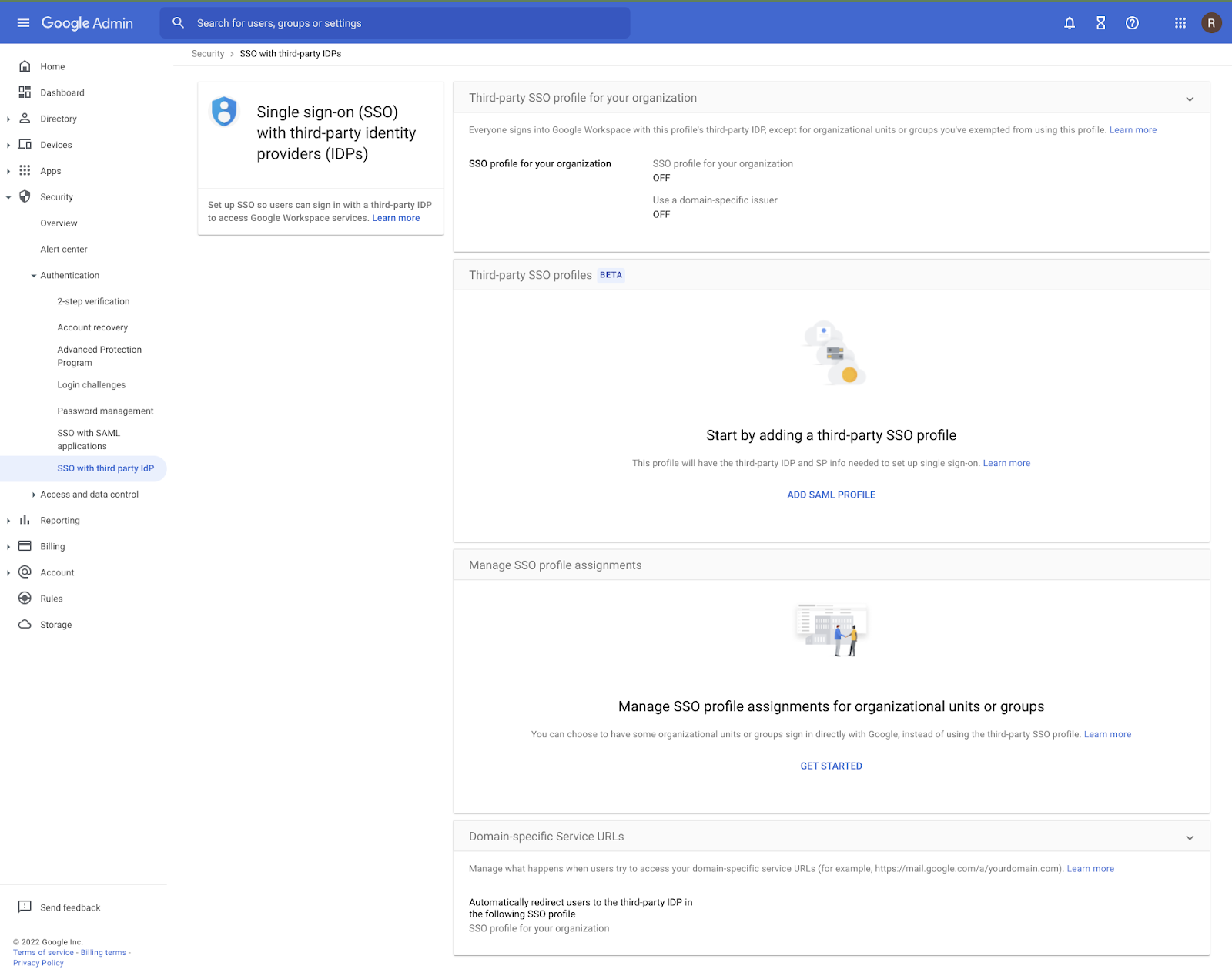Open Overview under Security
This screenshot has width=1232, height=976.
coord(59,223)
